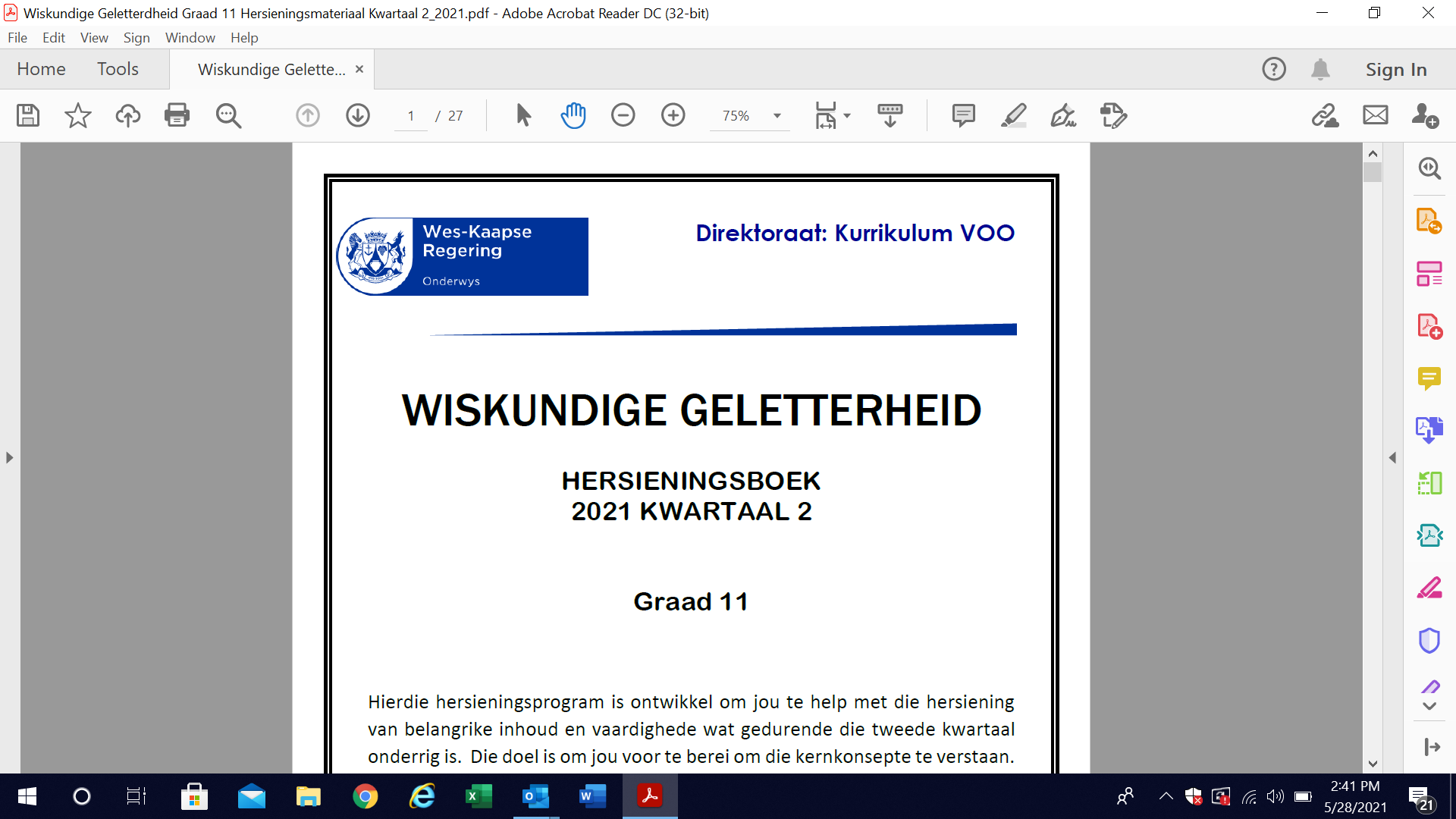Screen dimensions: 1456x819
Task: Open Word from the taskbar
Action: click(592, 796)
